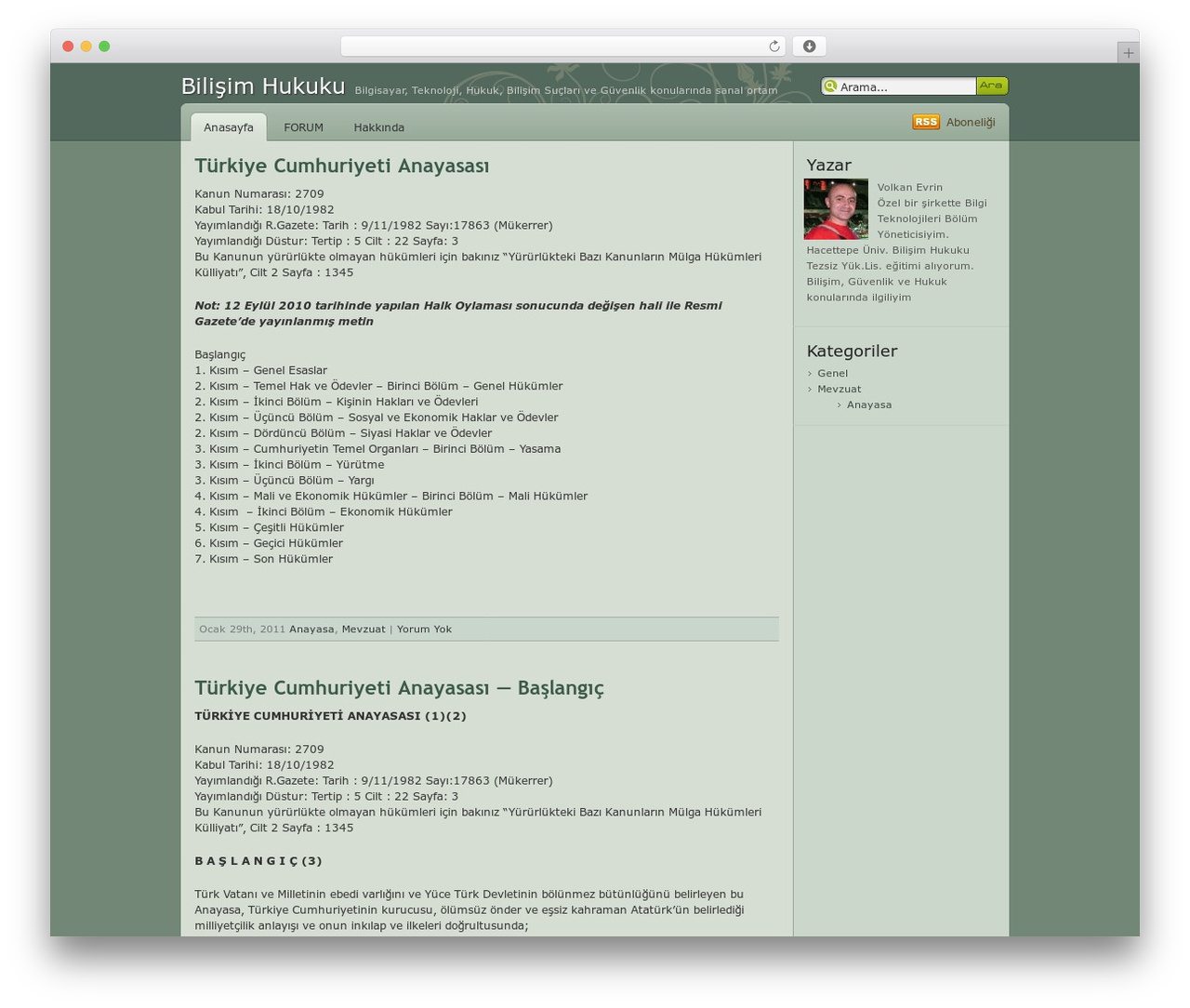Open 7. Kısım – Son Hükümler

(x=264, y=560)
